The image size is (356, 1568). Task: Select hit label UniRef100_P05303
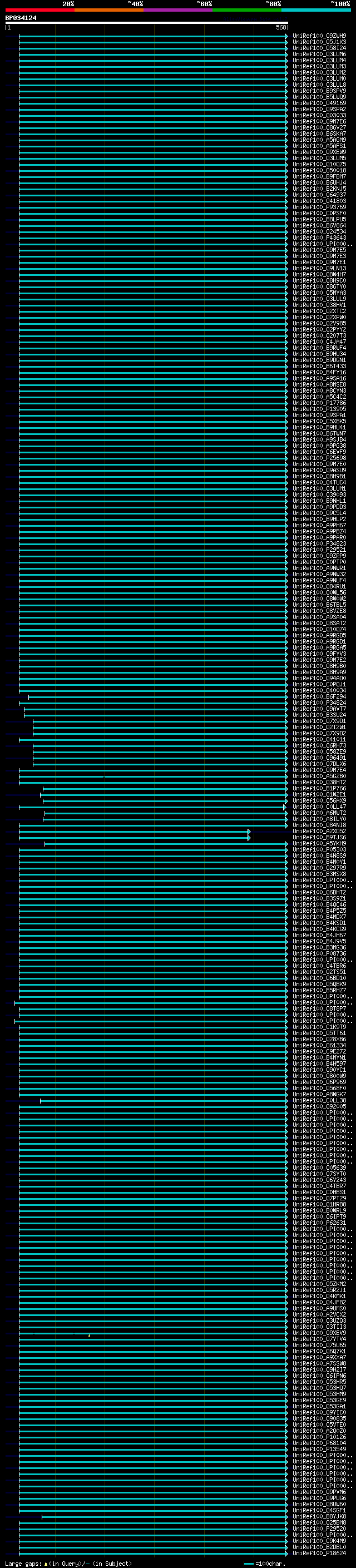click(319, 850)
